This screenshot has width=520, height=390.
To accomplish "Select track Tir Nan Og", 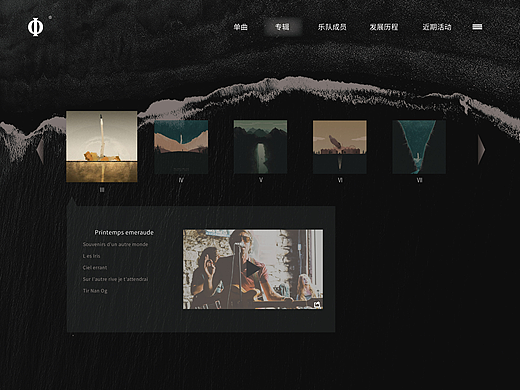I will tap(95, 291).
